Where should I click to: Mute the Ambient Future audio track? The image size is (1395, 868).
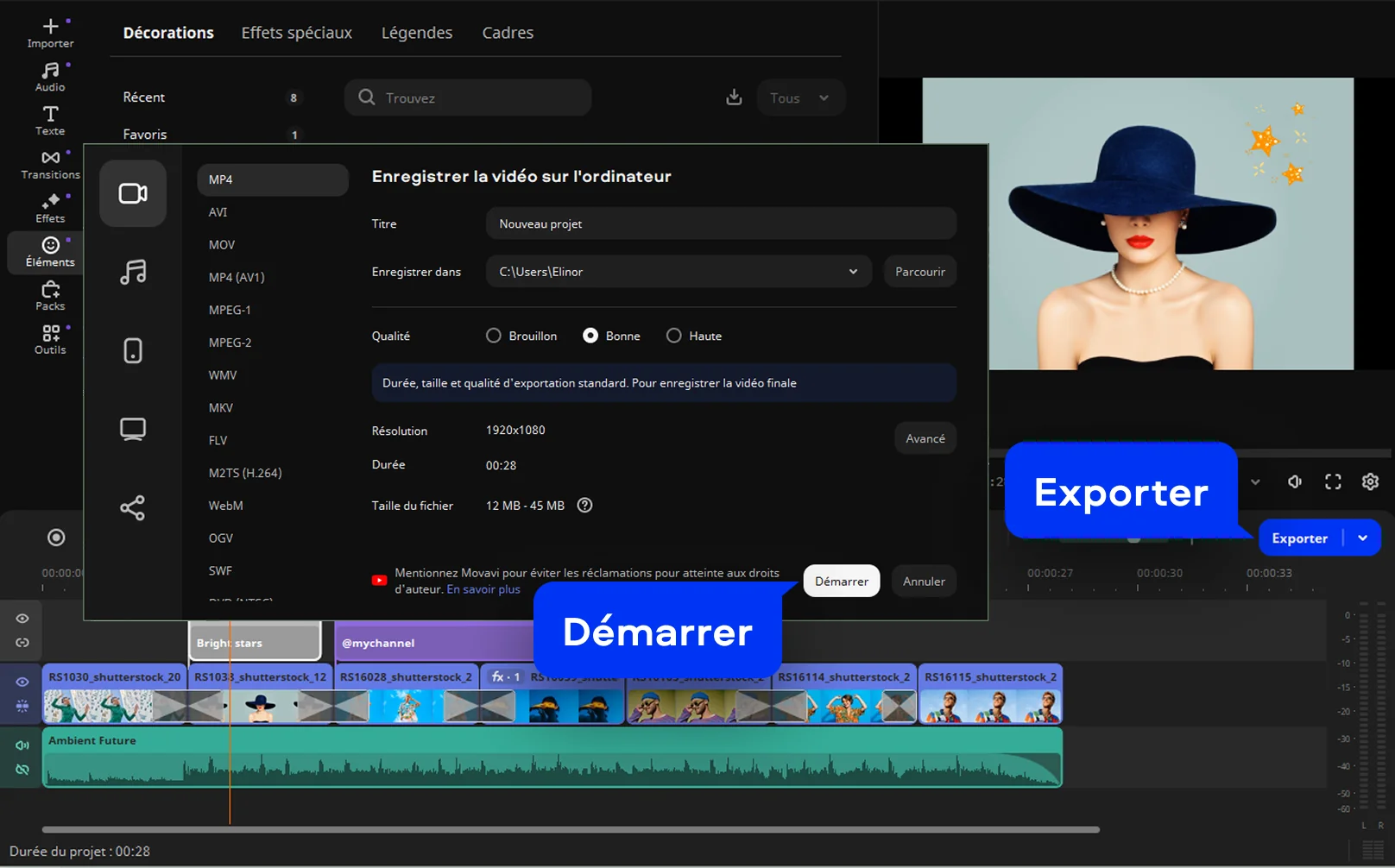click(22, 745)
